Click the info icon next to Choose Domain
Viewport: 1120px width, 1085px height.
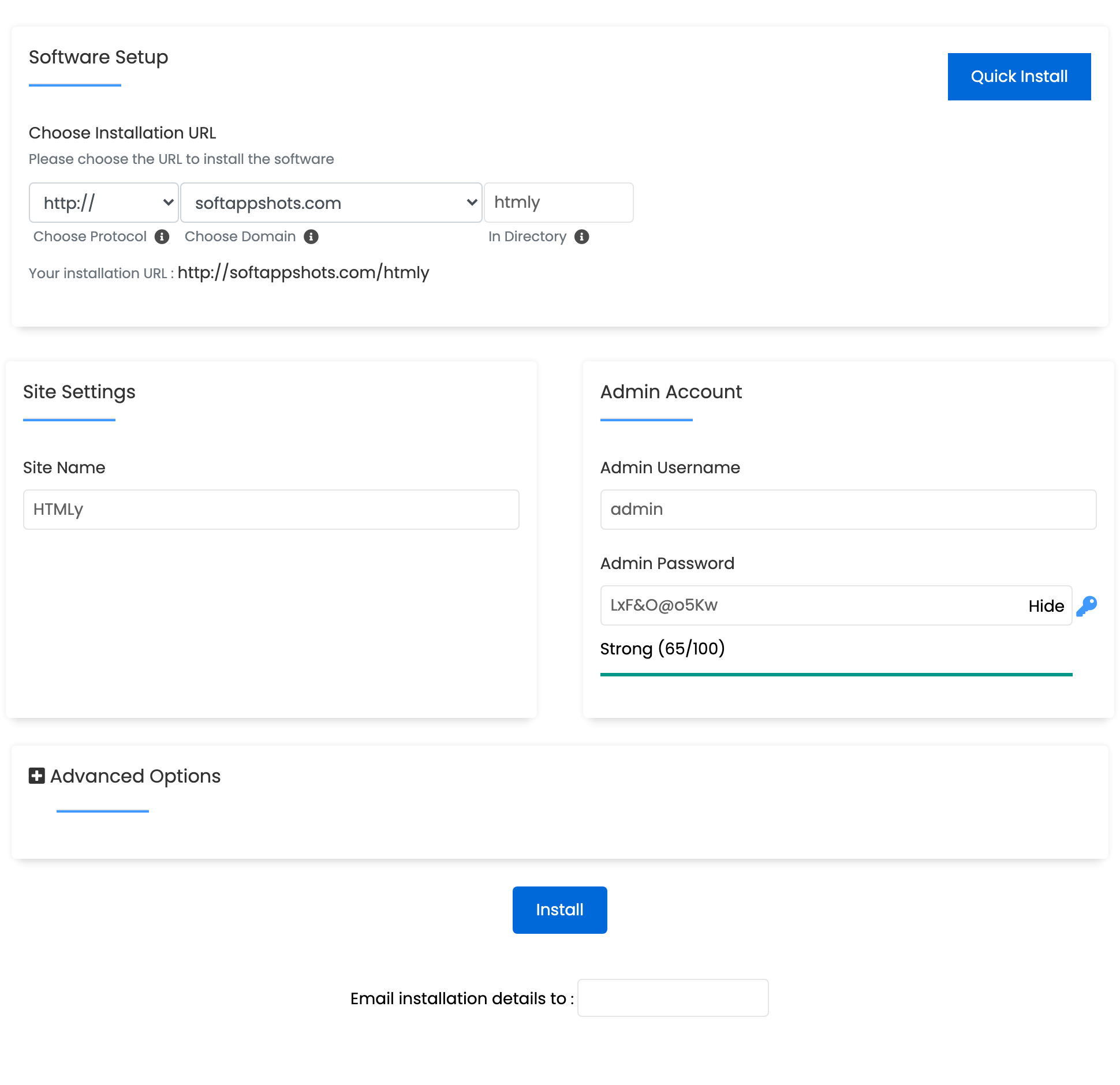tap(311, 237)
